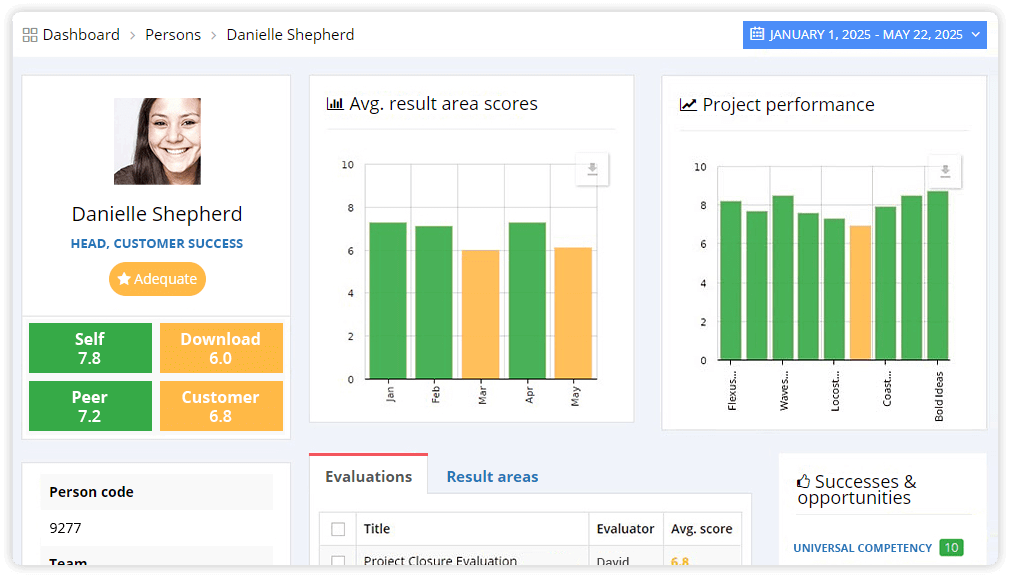Click the Self 7.8 score tile
The height and width of the screenshot is (577, 1010).
[90, 348]
